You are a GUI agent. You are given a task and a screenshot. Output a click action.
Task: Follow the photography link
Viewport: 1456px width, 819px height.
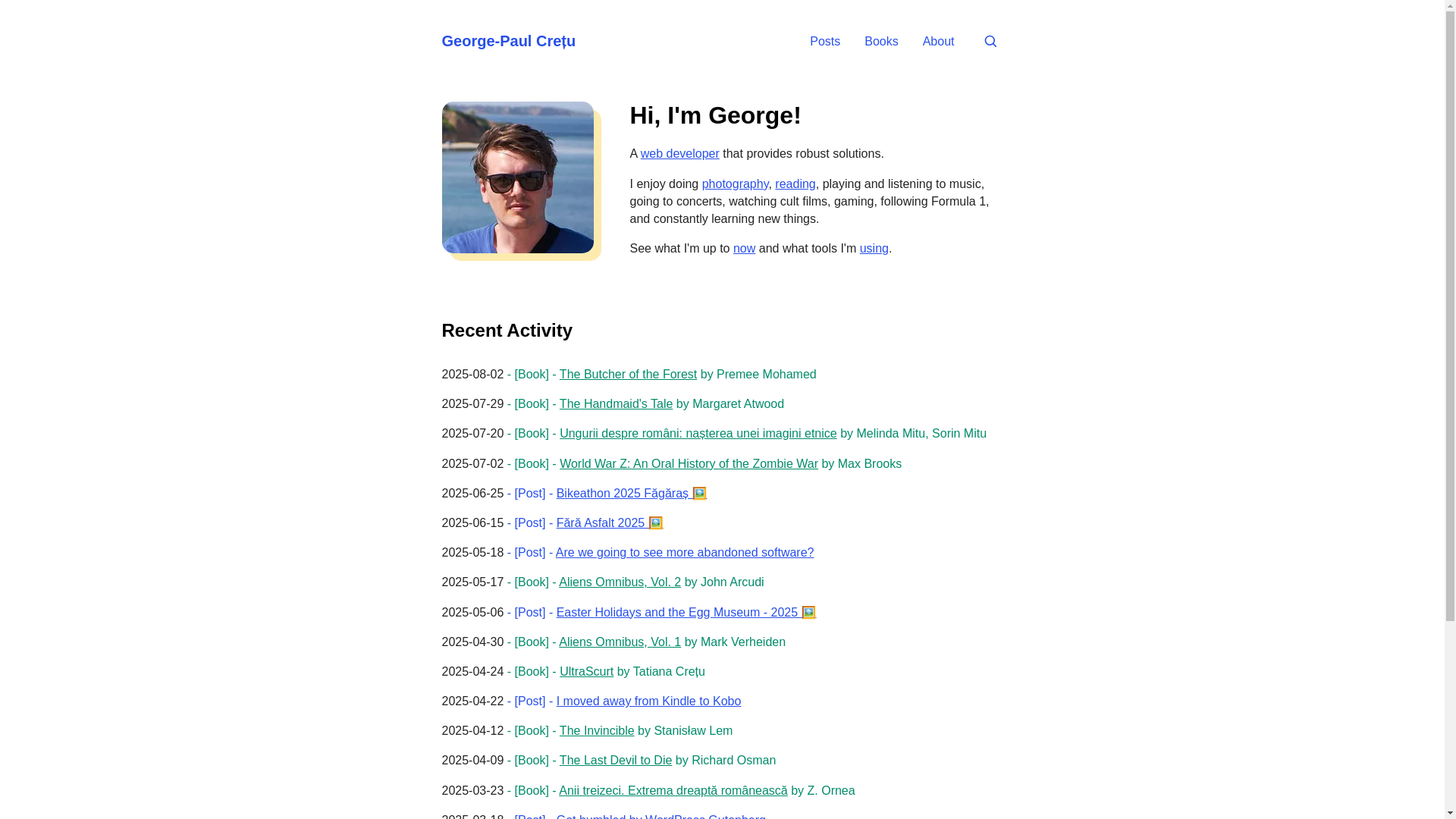[x=735, y=184]
